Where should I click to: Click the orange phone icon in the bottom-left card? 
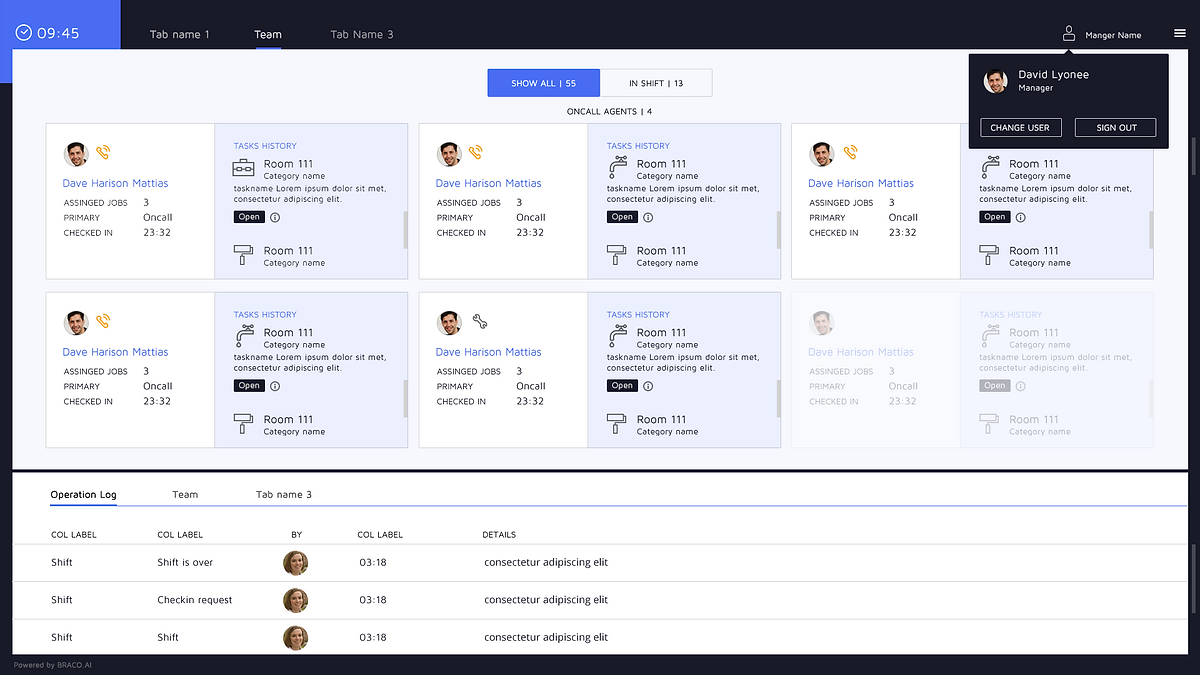coord(103,322)
